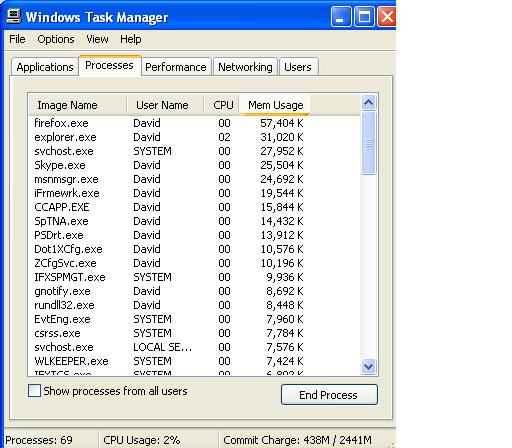Image resolution: width=512 pixels, height=448 pixels.
Task: Click the 31,020 K memory value
Action: [282, 137]
